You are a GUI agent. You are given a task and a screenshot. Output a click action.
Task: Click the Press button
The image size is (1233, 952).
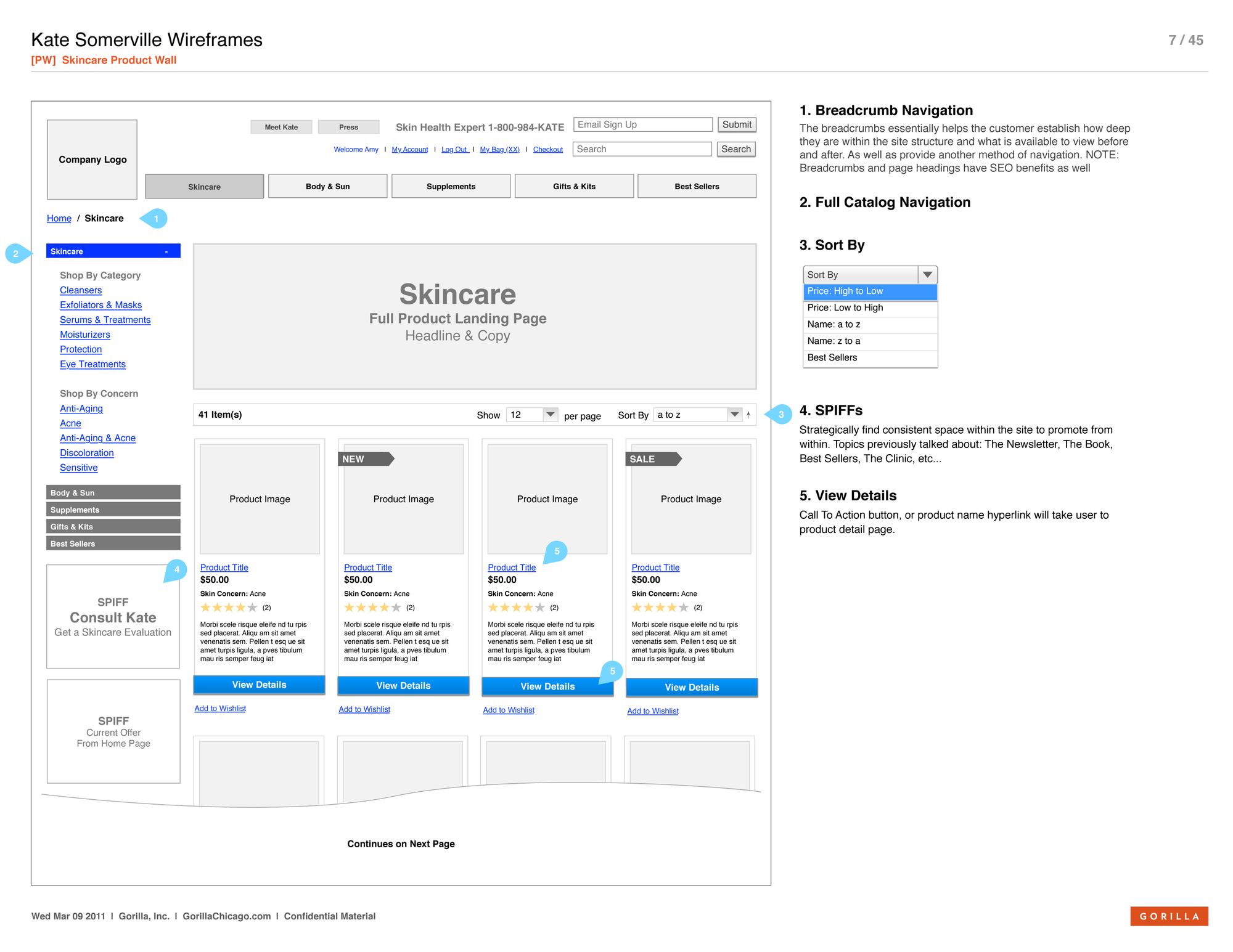pyautogui.click(x=348, y=127)
